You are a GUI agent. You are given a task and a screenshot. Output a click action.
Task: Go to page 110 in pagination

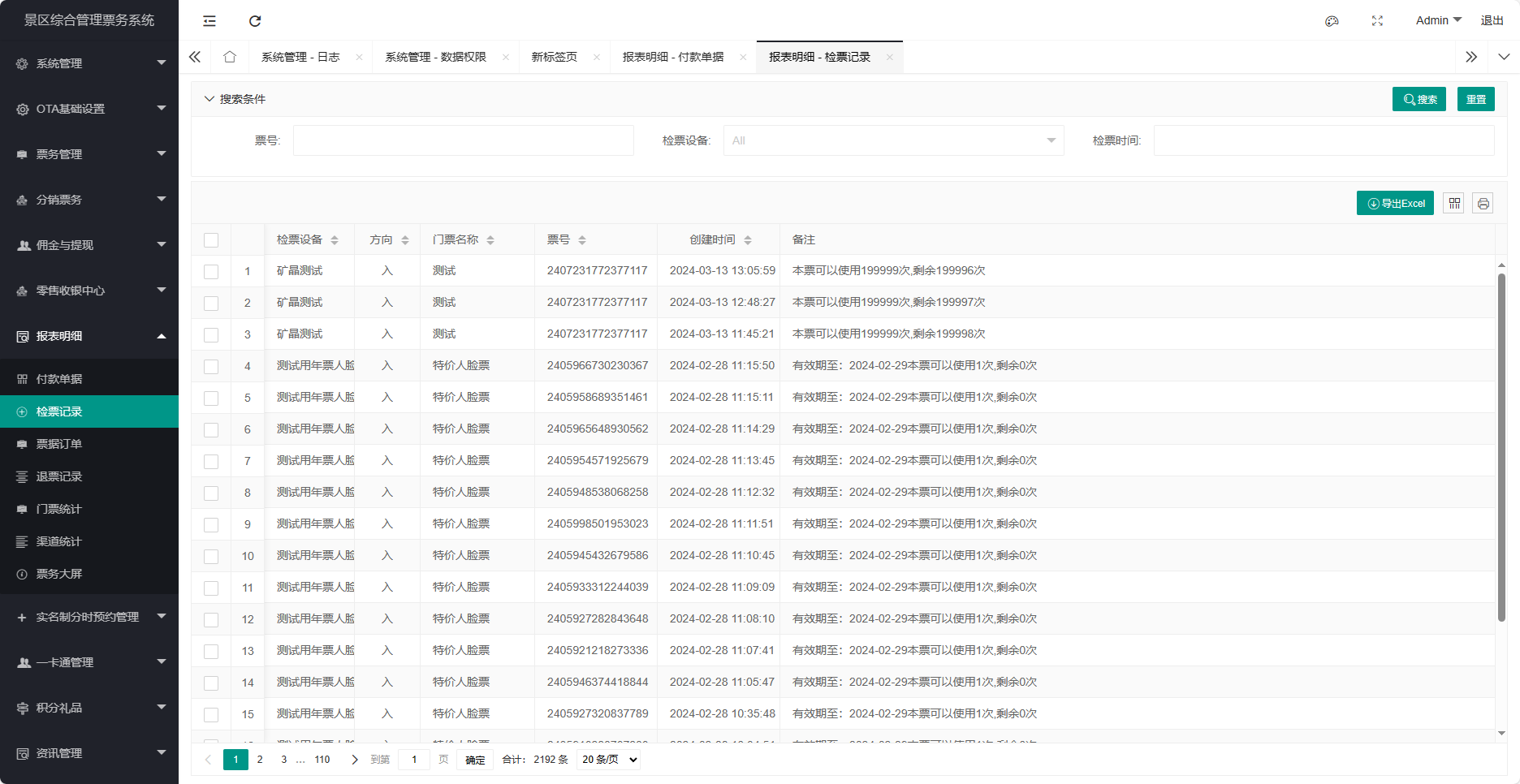click(x=322, y=760)
